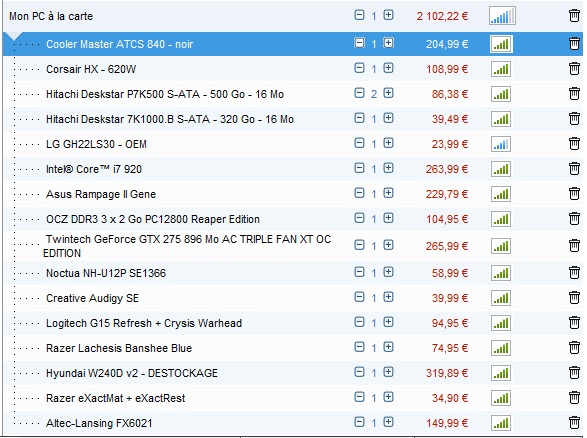Delete Altec-Lansing FX6021 speakers

pos(574,423)
